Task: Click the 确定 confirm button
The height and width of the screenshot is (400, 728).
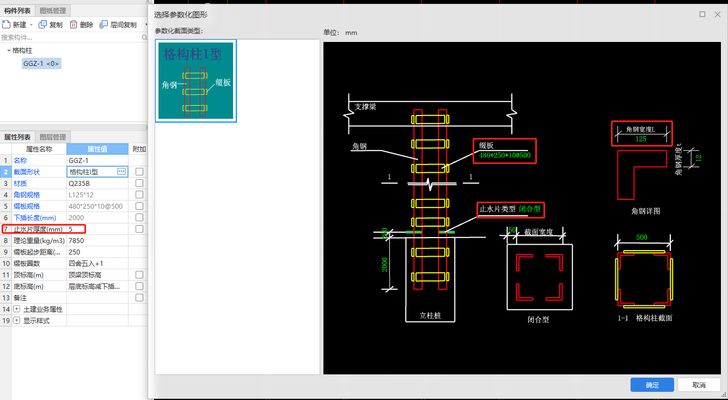Action: pyautogui.click(x=651, y=384)
